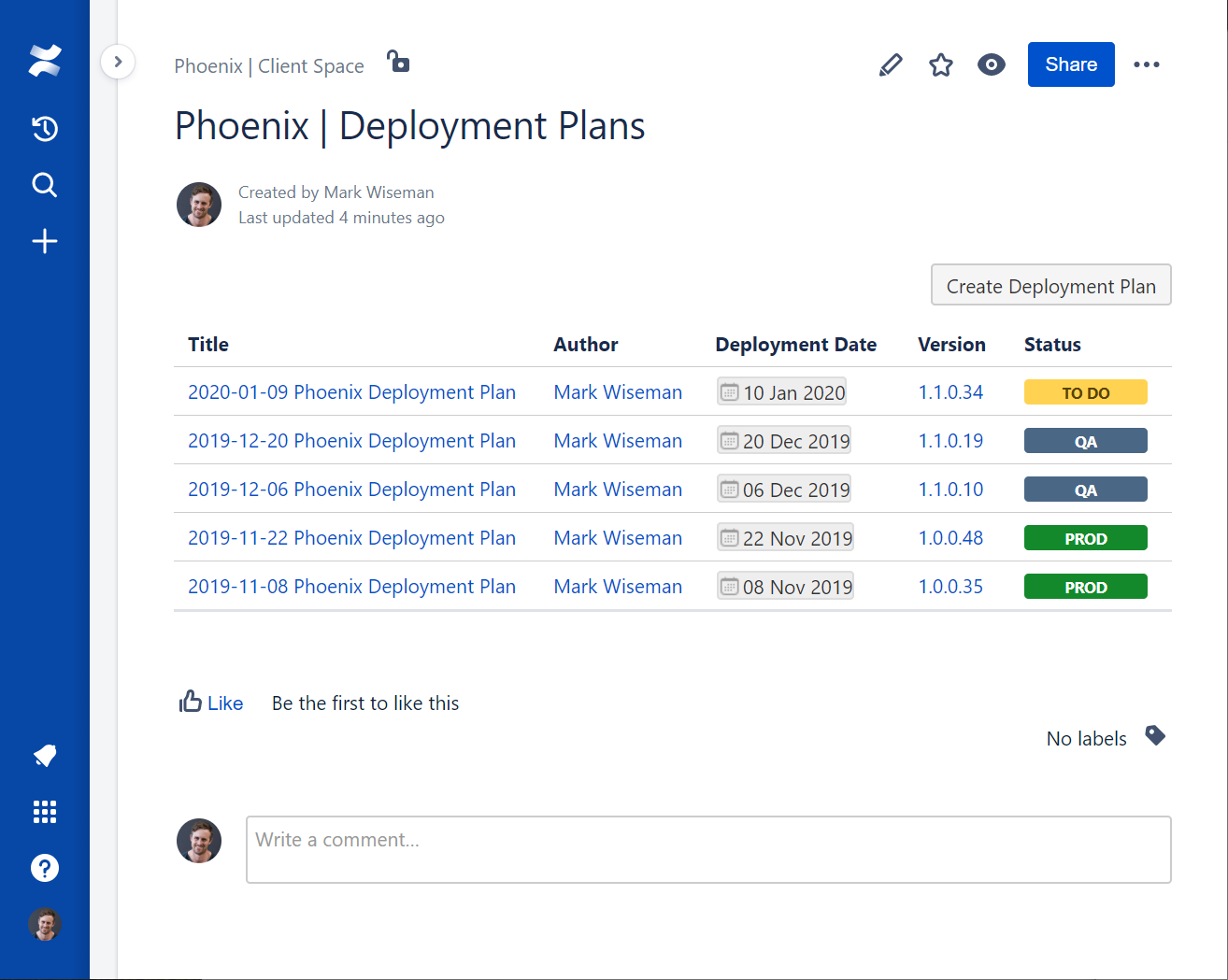The image size is (1228, 980).
Task: Open recent pages history icon
Action: click(x=45, y=128)
